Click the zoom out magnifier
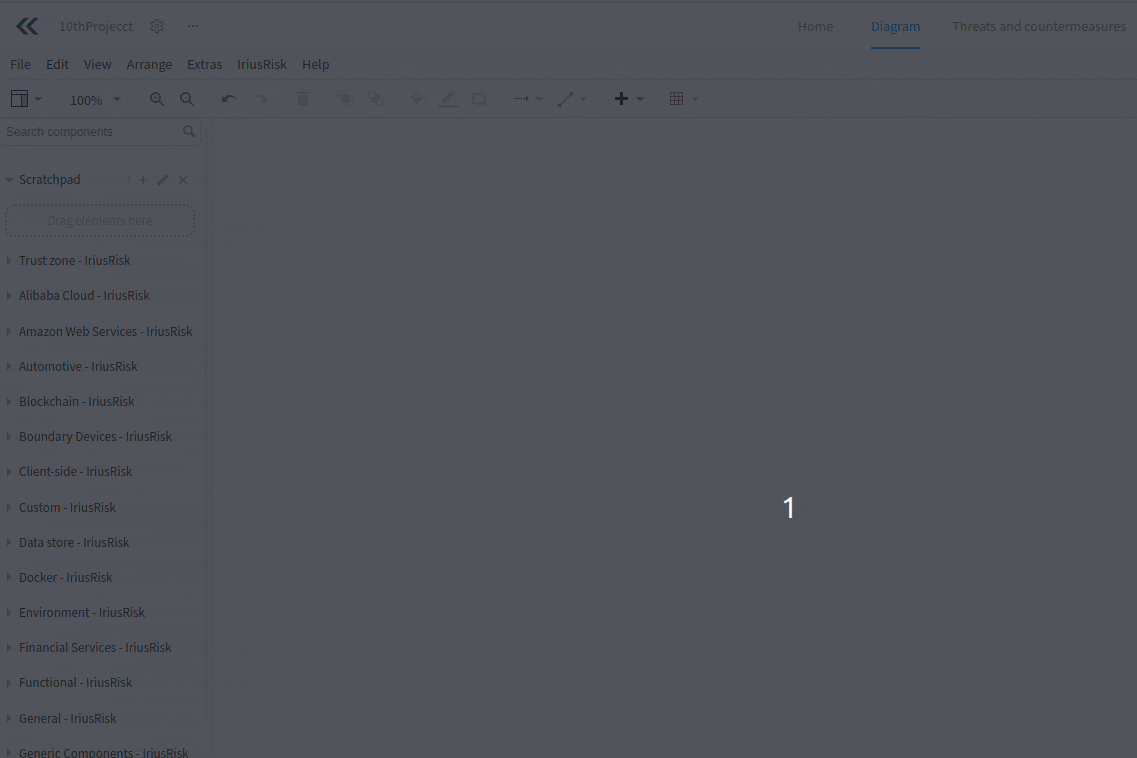Screen dimensions: 1137x758 pyautogui.click(x=187, y=99)
